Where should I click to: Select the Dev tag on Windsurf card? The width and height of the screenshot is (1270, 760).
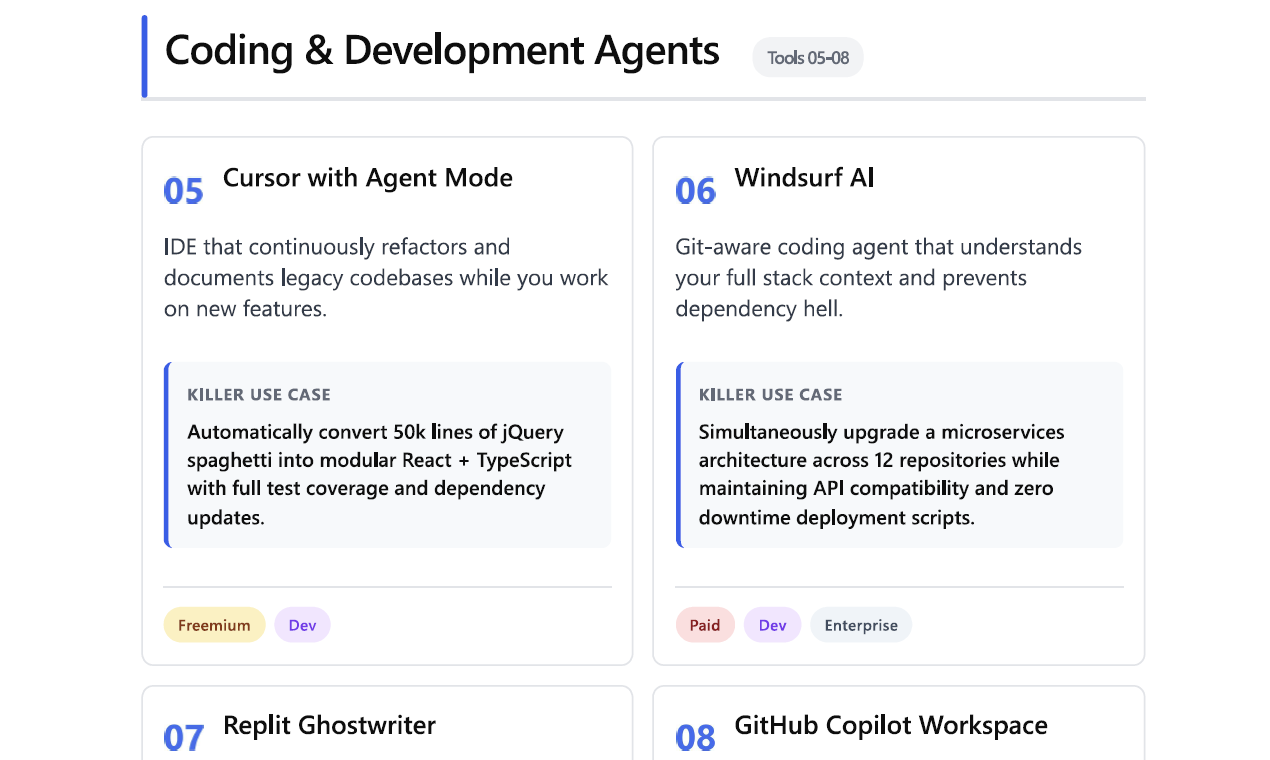tap(772, 625)
